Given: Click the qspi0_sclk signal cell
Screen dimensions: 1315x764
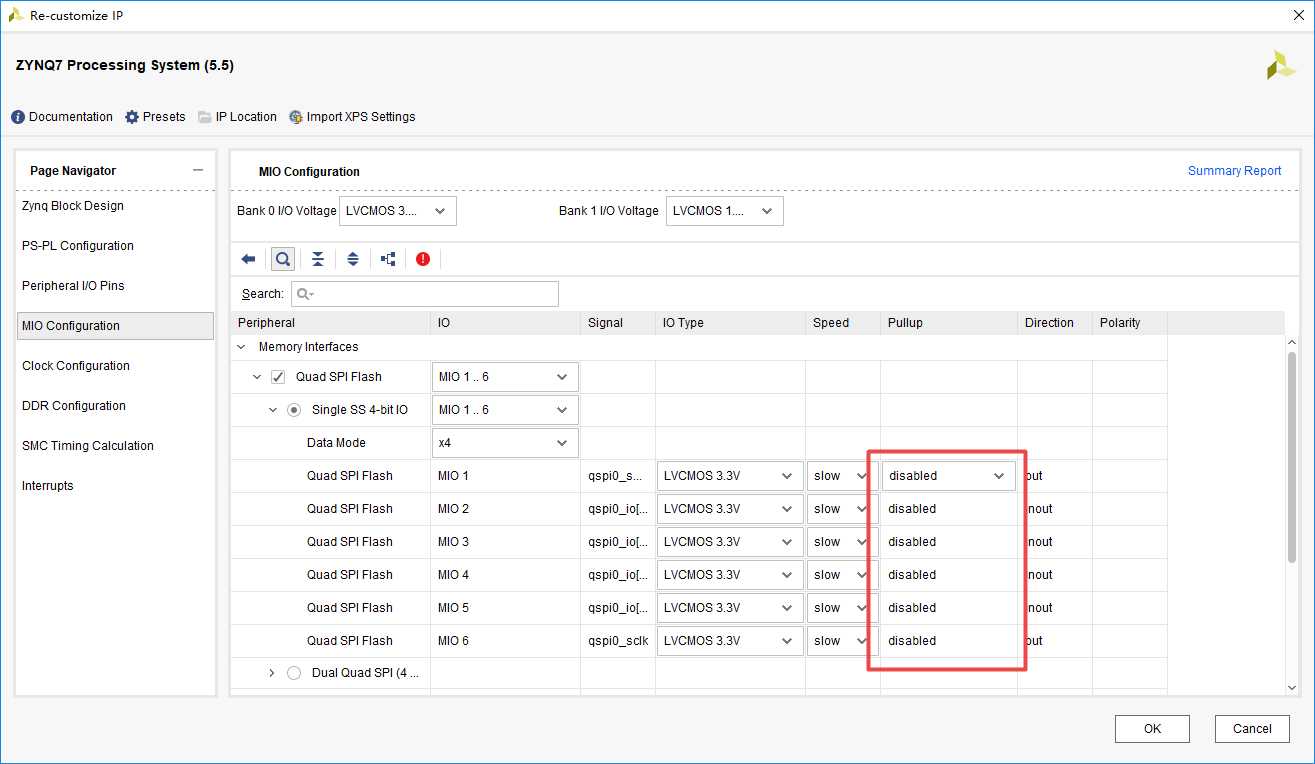Looking at the screenshot, I should coord(617,641).
